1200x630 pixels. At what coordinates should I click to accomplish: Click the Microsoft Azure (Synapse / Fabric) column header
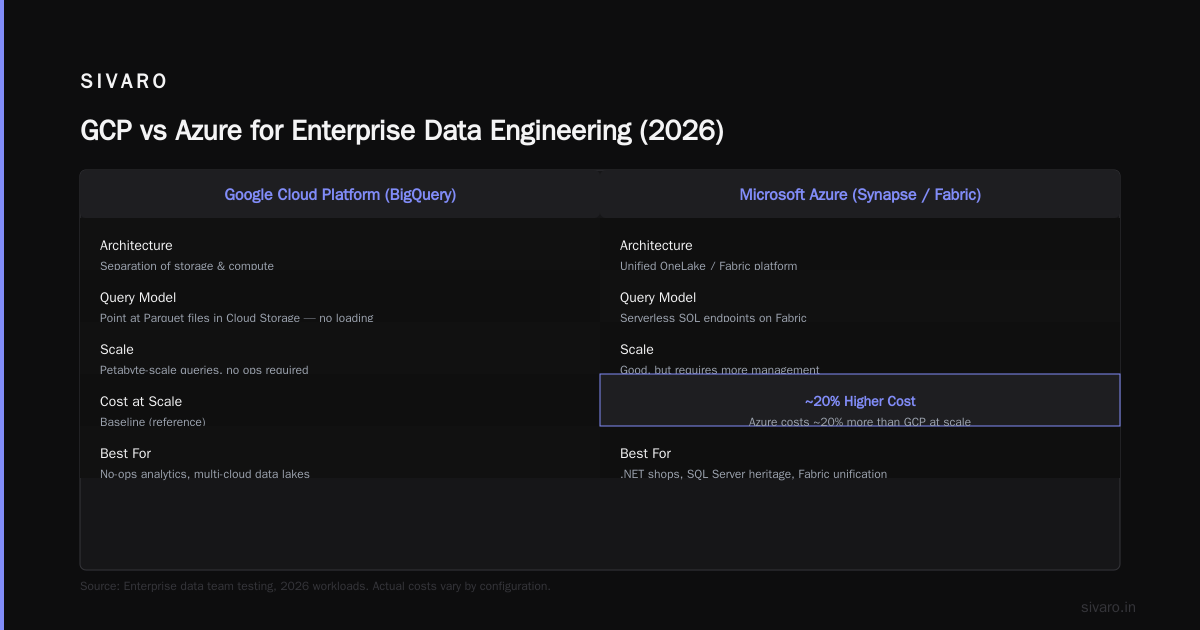coord(860,194)
